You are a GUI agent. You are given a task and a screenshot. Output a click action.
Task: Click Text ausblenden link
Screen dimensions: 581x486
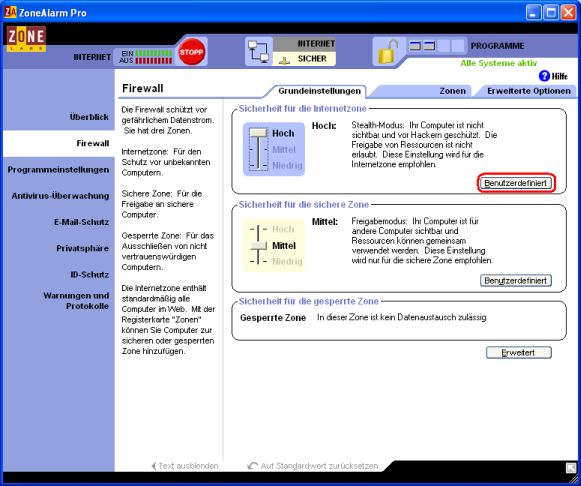tap(188, 466)
